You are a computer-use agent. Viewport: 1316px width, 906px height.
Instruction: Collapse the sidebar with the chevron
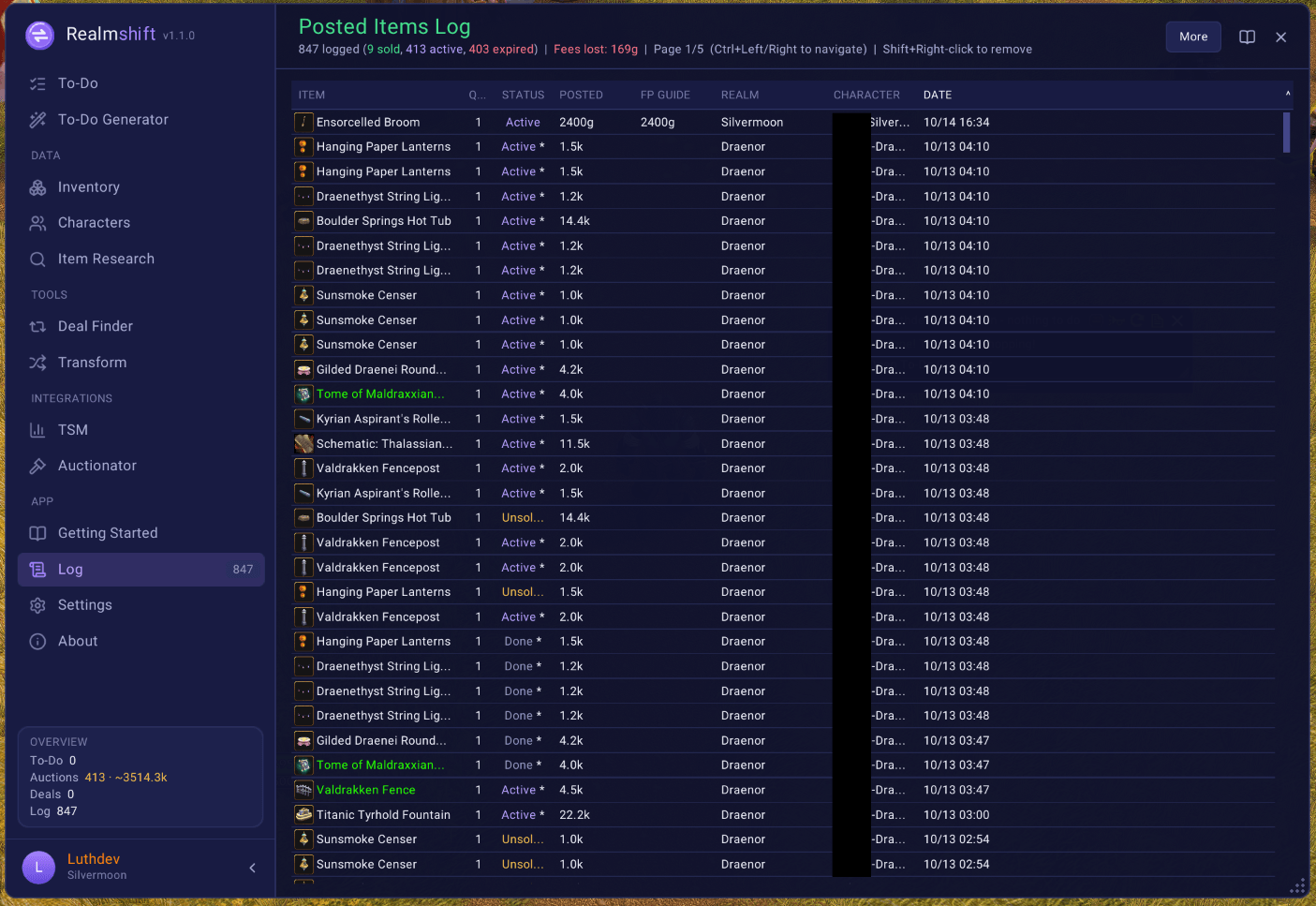tap(252, 868)
